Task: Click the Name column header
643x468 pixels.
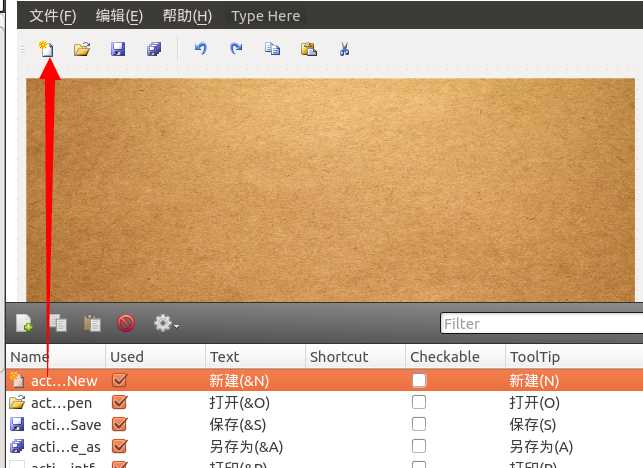Action: coord(56,357)
